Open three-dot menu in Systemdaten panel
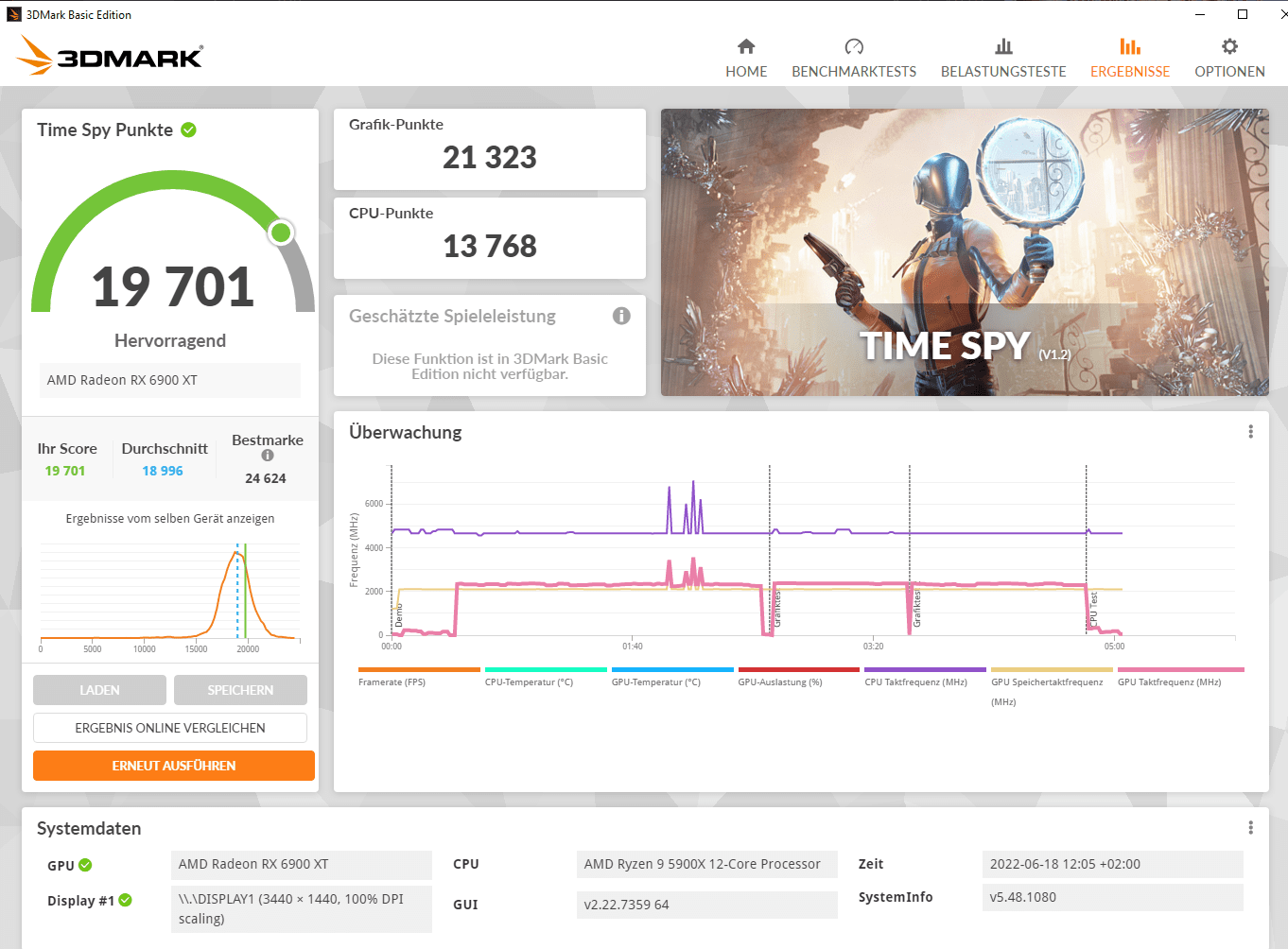This screenshot has height=949, width=1288. point(1250,828)
